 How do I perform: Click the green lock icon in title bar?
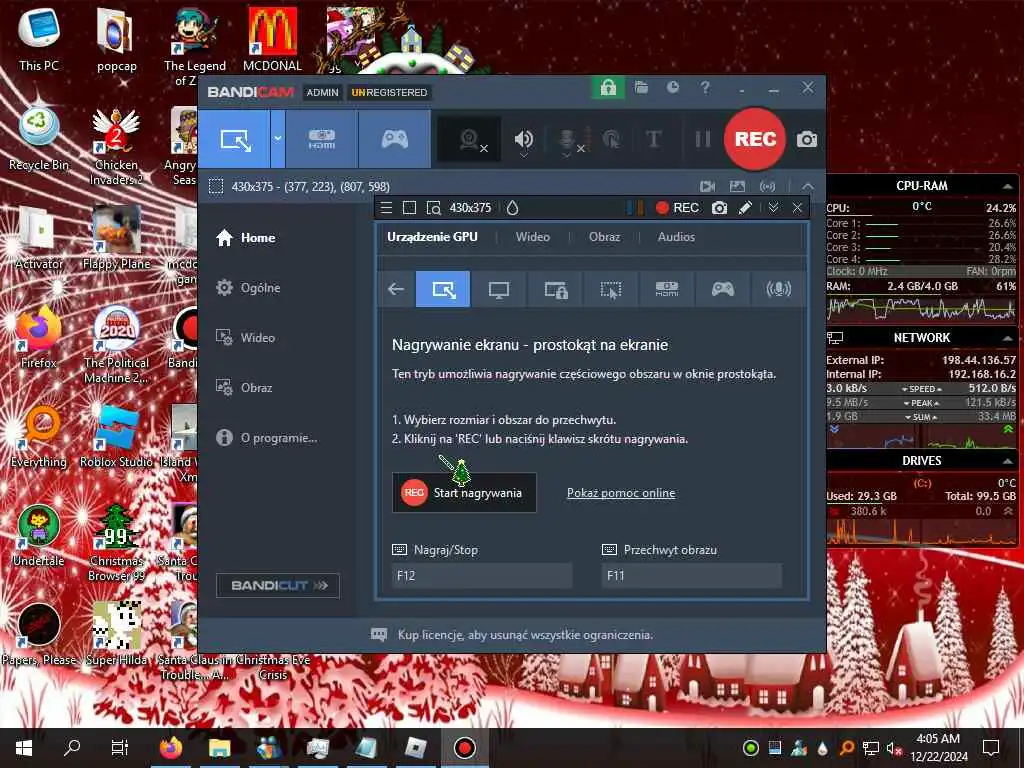click(608, 88)
